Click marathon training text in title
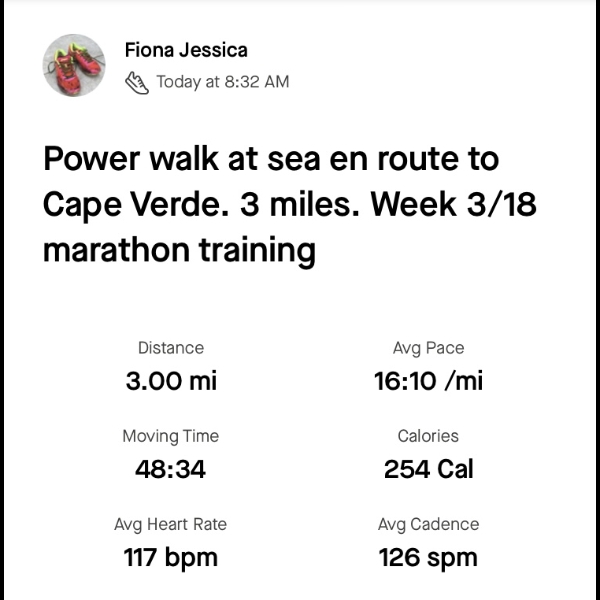 click(x=179, y=251)
